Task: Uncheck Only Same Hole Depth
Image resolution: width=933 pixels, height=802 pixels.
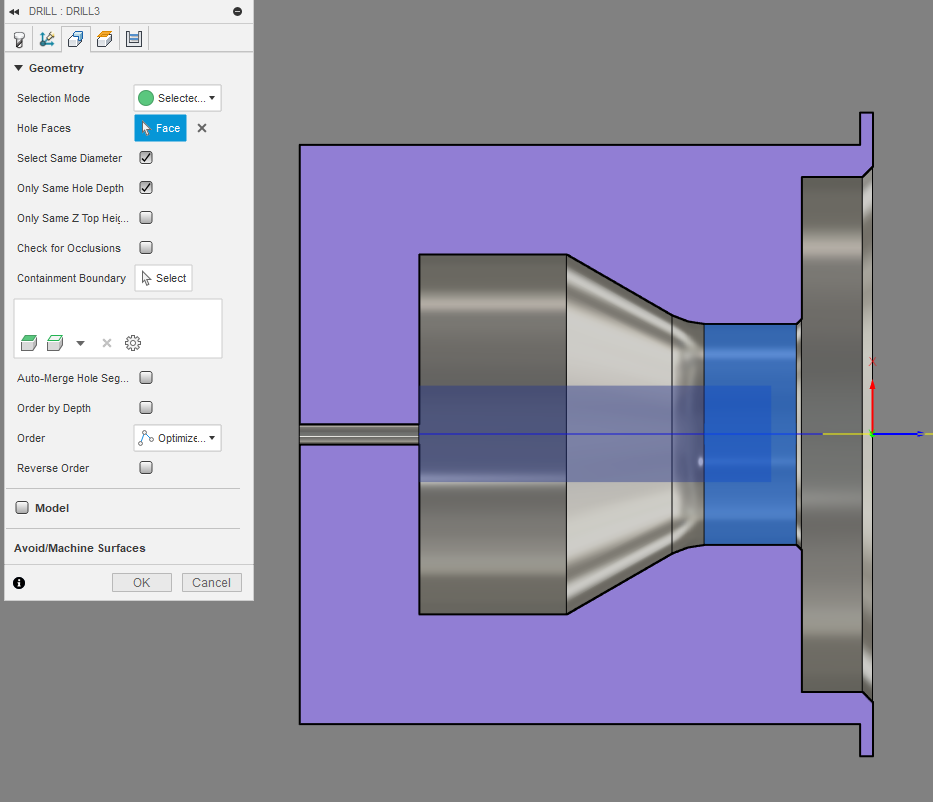Action: [x=146, y=187]
